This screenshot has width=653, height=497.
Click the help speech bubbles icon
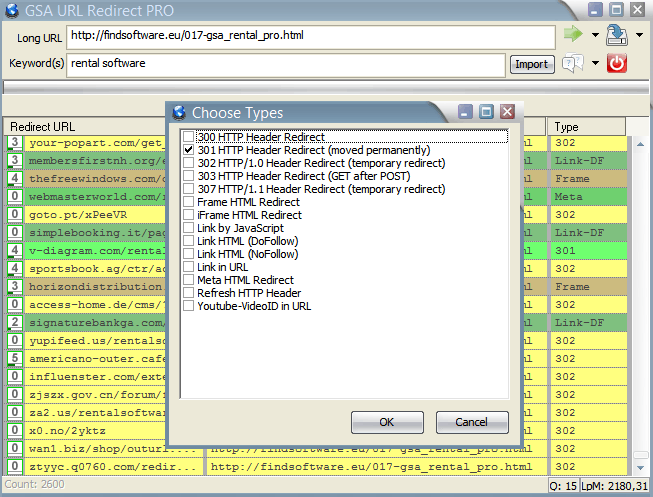click(573, 63)
